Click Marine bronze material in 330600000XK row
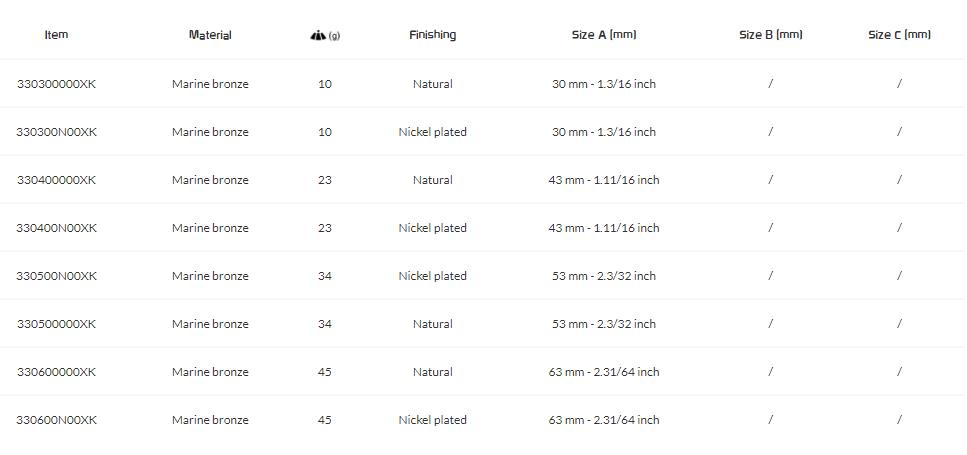967x455 pixels. 210,372
